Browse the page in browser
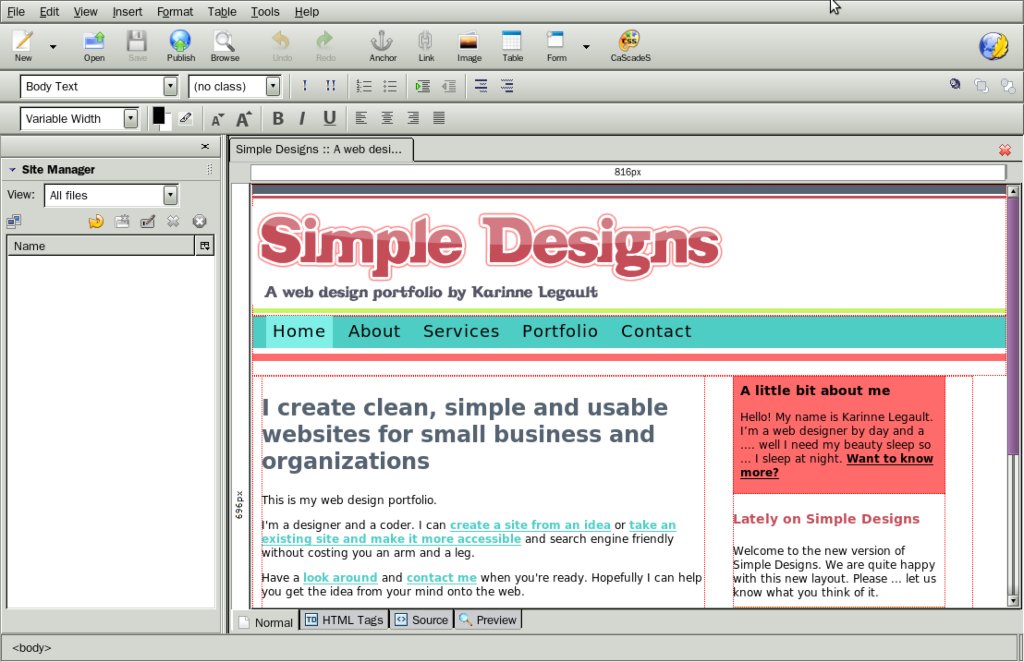 (x=225, y=46)
